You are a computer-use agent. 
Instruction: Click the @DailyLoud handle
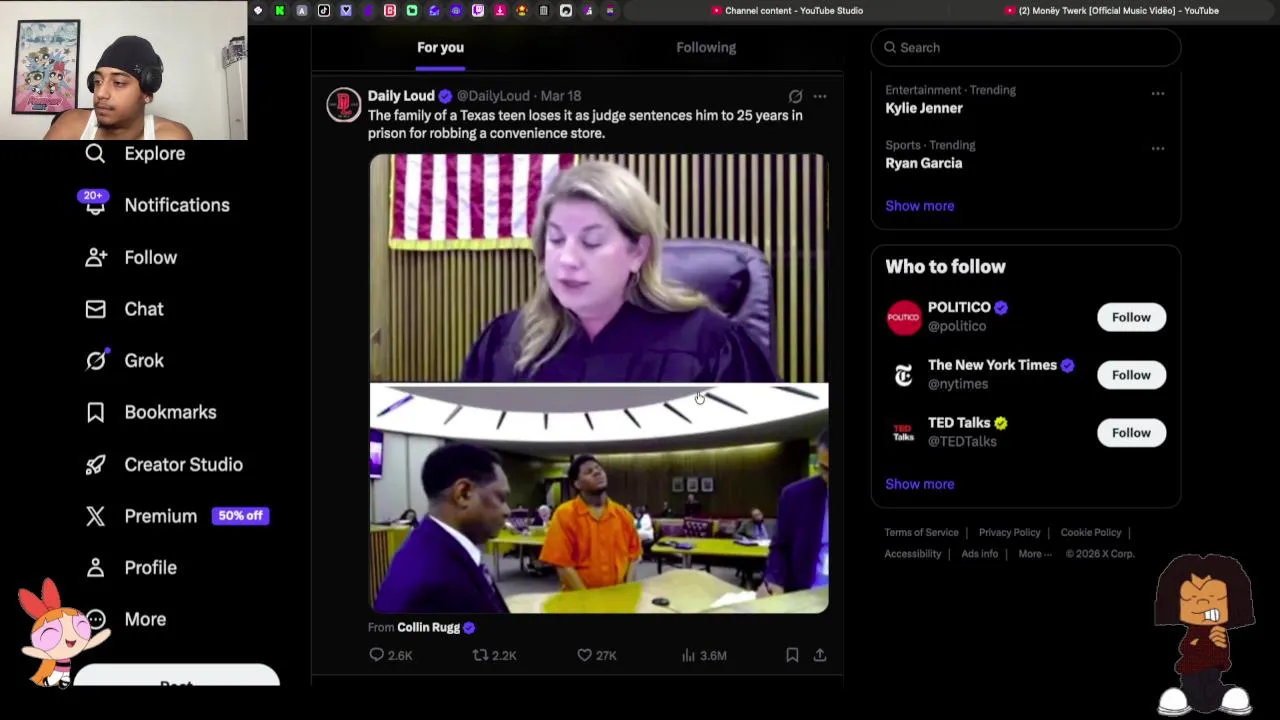pyautogui.click(x=493, y=96)
